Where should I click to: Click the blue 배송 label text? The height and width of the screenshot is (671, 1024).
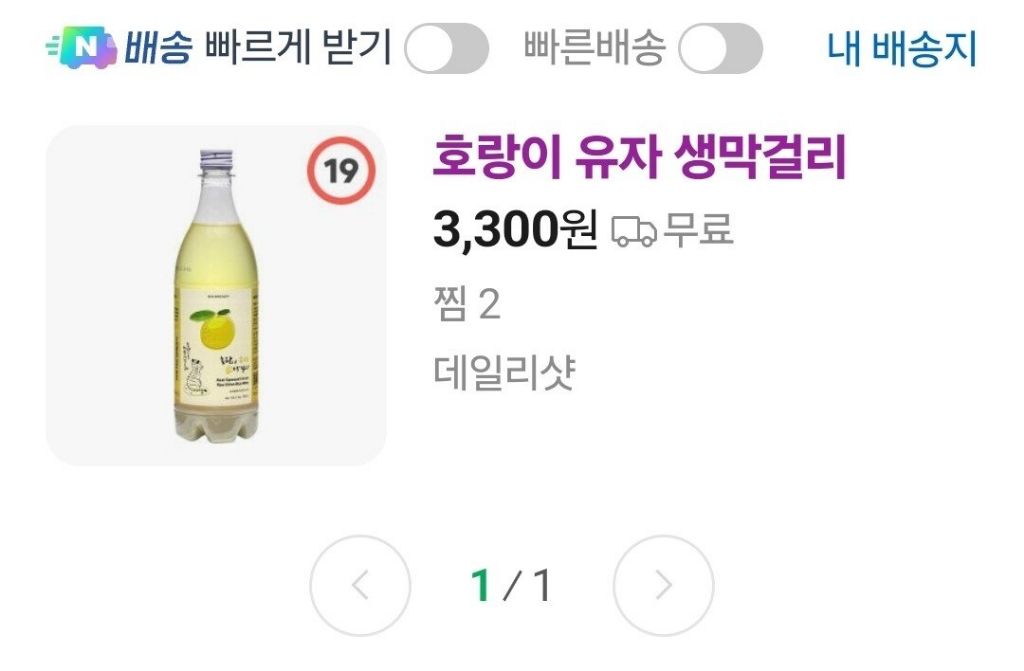[158, 47]
